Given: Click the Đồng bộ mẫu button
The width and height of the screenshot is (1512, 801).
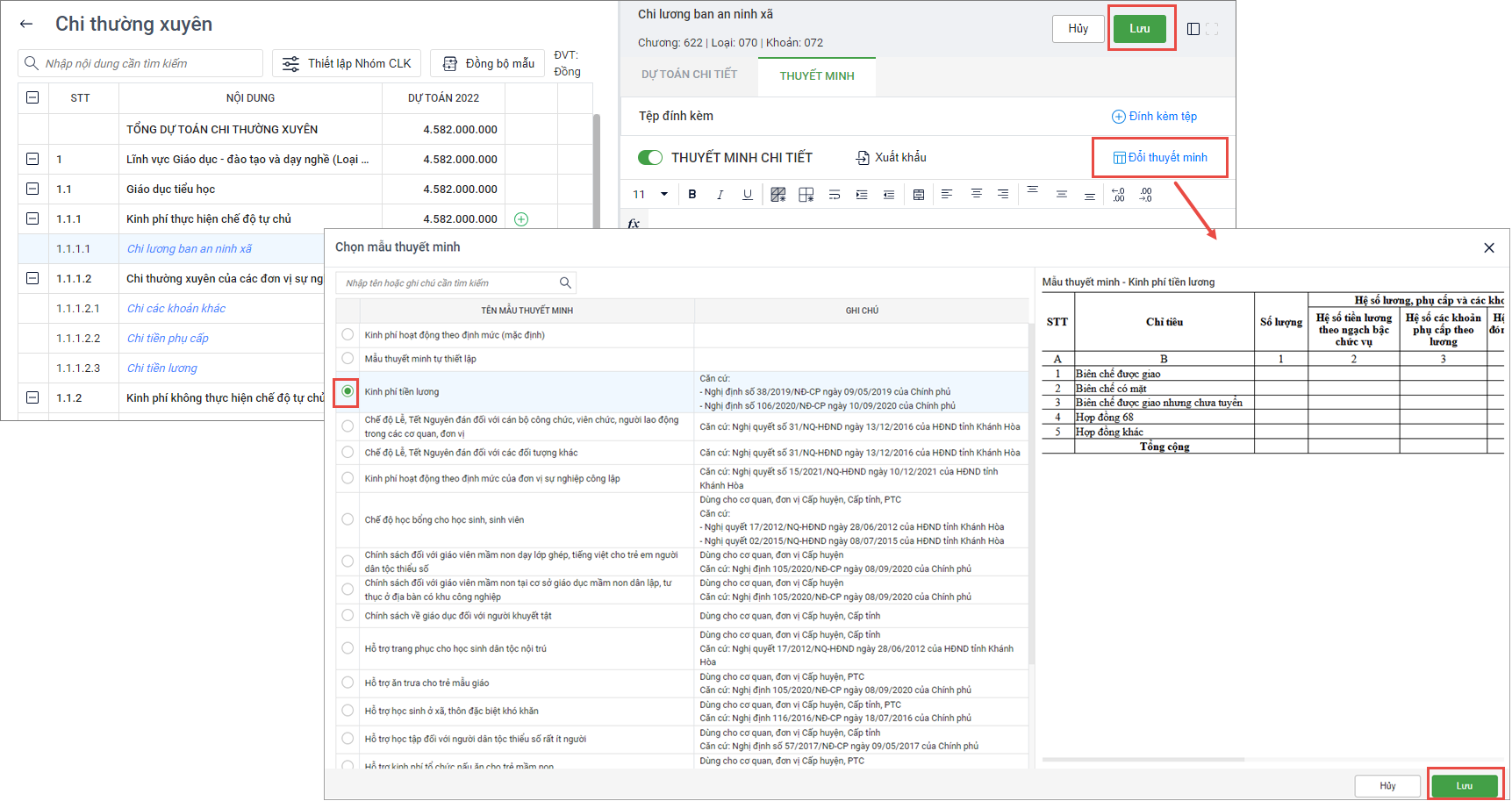Looking at the screenshot, I should [x=488, y=63].
